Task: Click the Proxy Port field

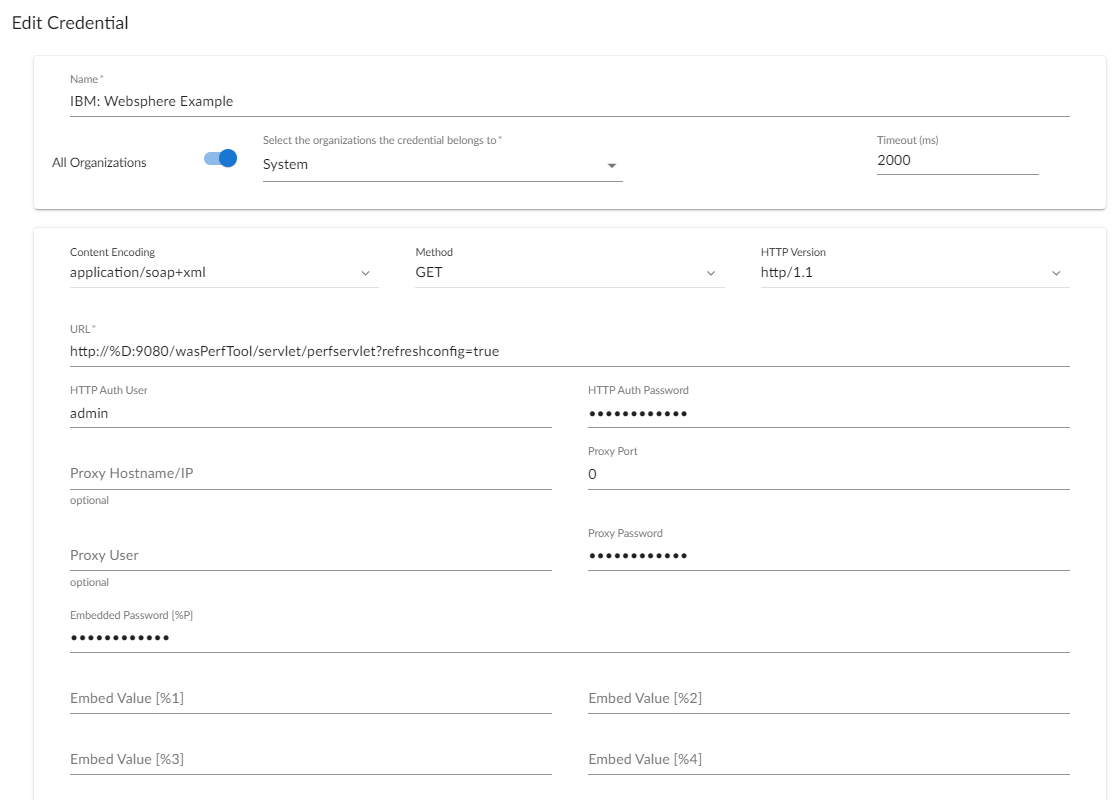Action: pos(829,474)
